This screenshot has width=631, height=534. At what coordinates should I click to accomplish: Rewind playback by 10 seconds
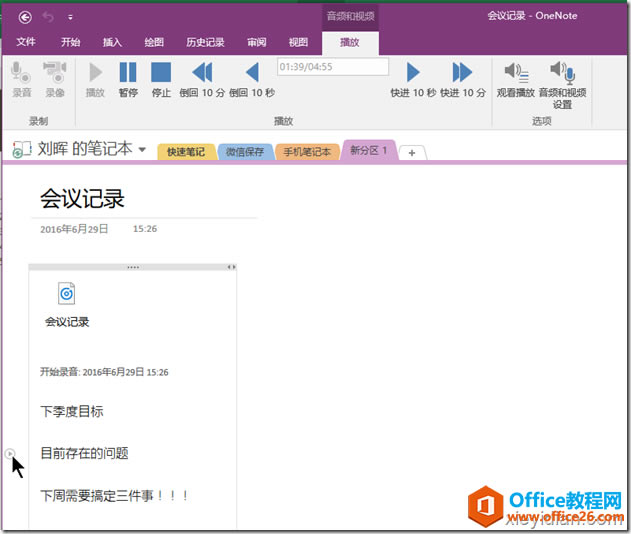252,73
